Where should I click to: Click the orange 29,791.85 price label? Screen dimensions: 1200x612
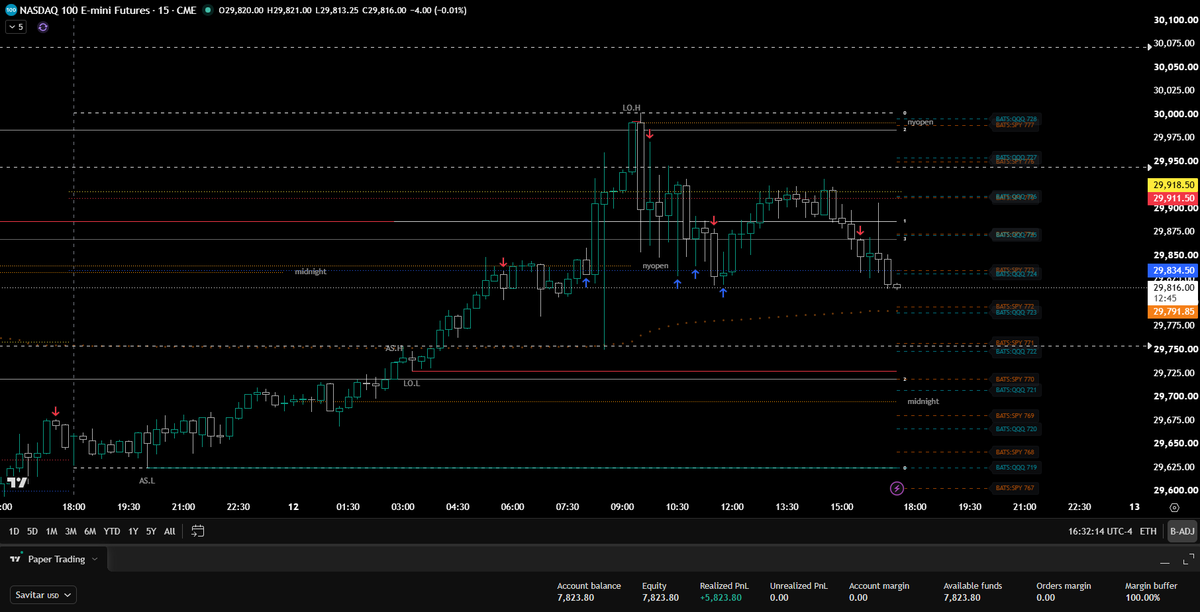pyautogui.click(x=1172, y=312)
